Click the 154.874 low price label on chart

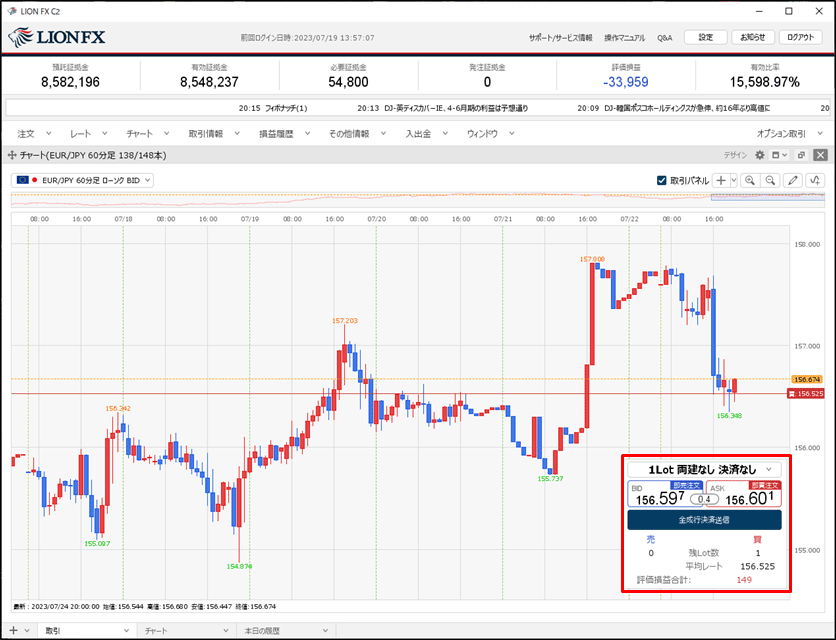click(x=239, y=566)
